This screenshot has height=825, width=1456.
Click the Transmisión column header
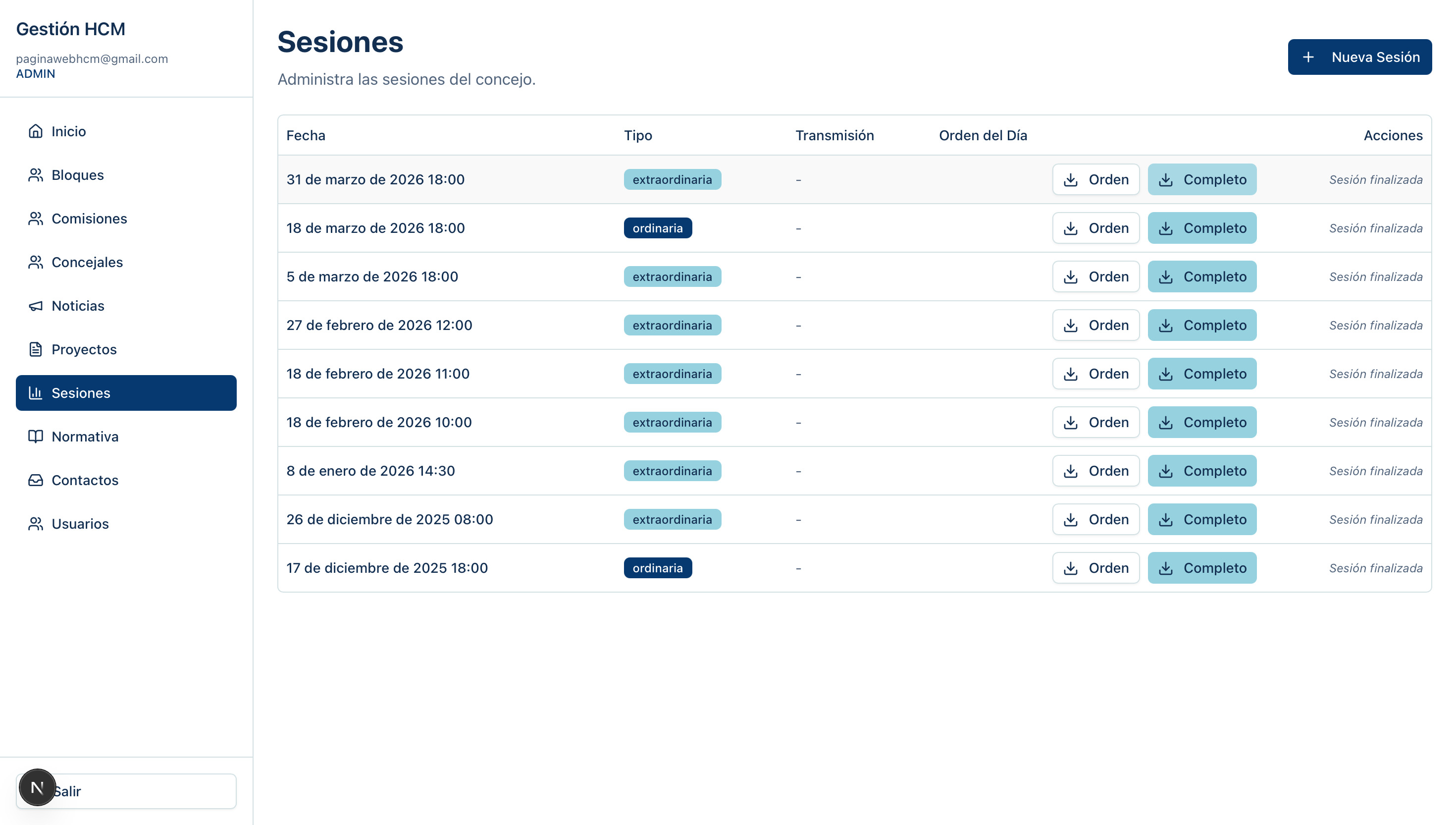[x=834, y=135]
